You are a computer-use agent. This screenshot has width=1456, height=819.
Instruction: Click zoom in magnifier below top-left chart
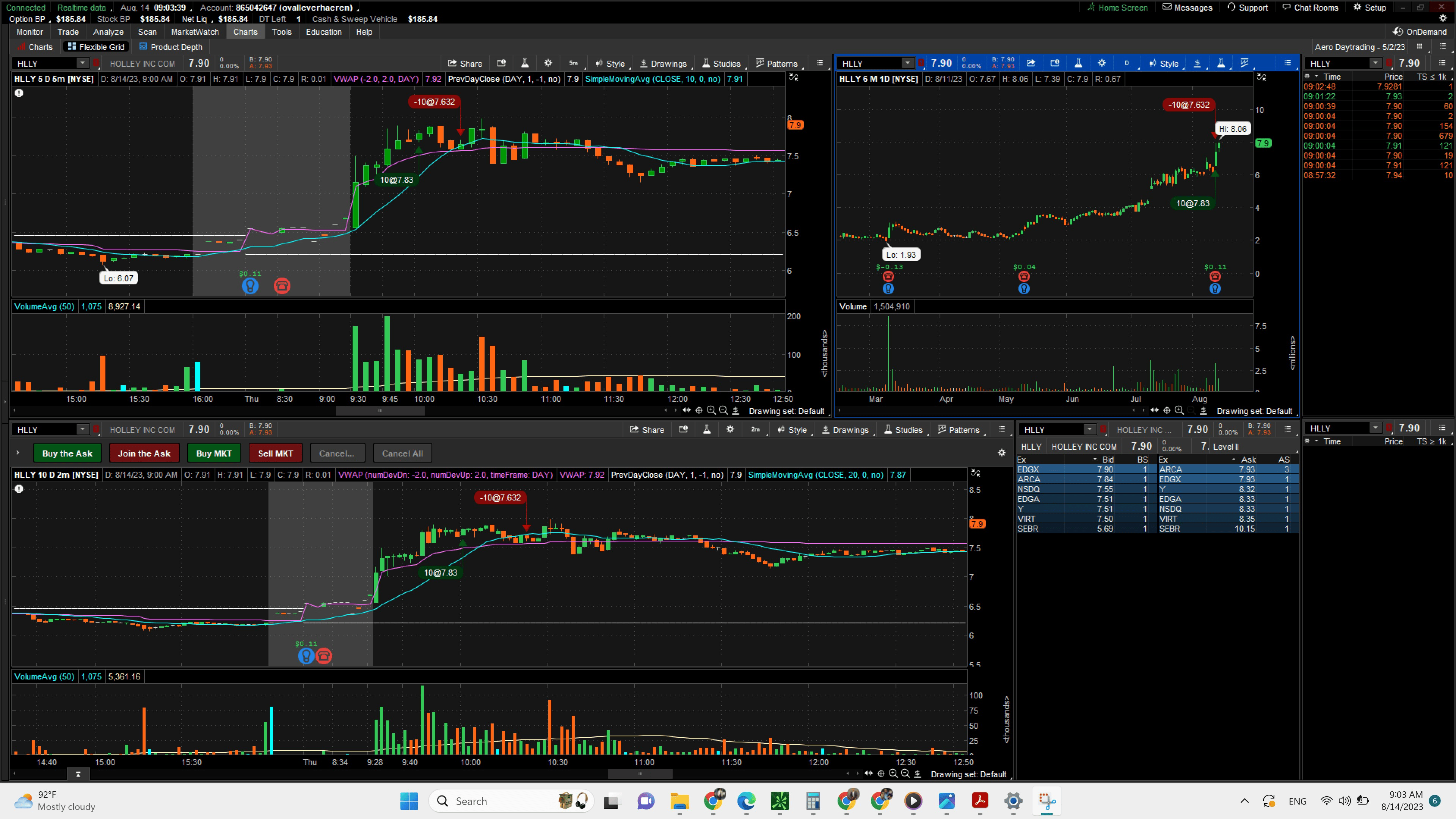(x=711, y=410)
